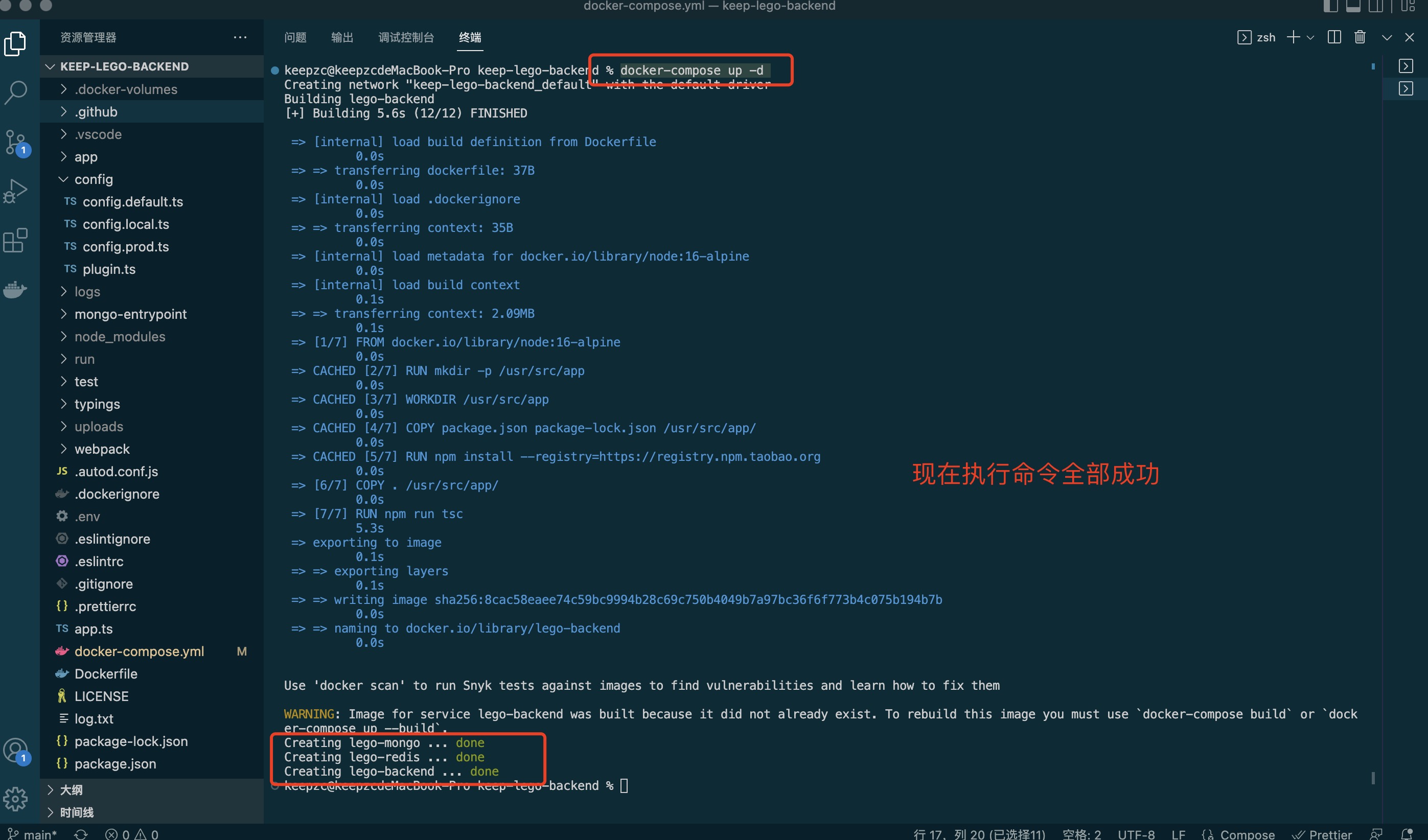Expand the node_modules folder

tap(152, 336)
